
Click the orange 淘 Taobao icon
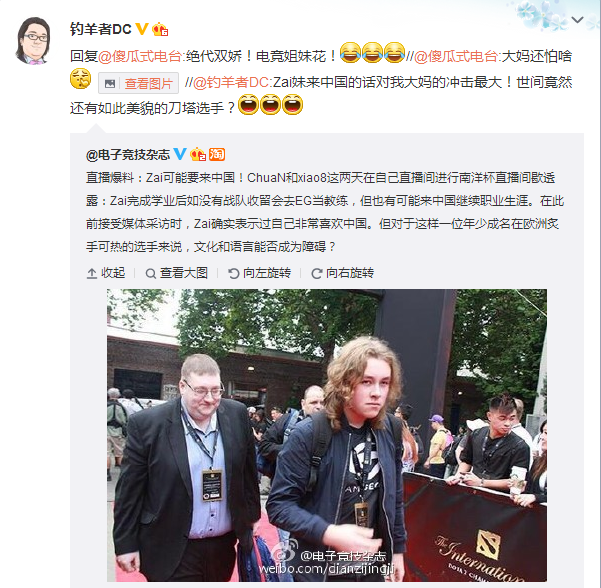[217, 154]
